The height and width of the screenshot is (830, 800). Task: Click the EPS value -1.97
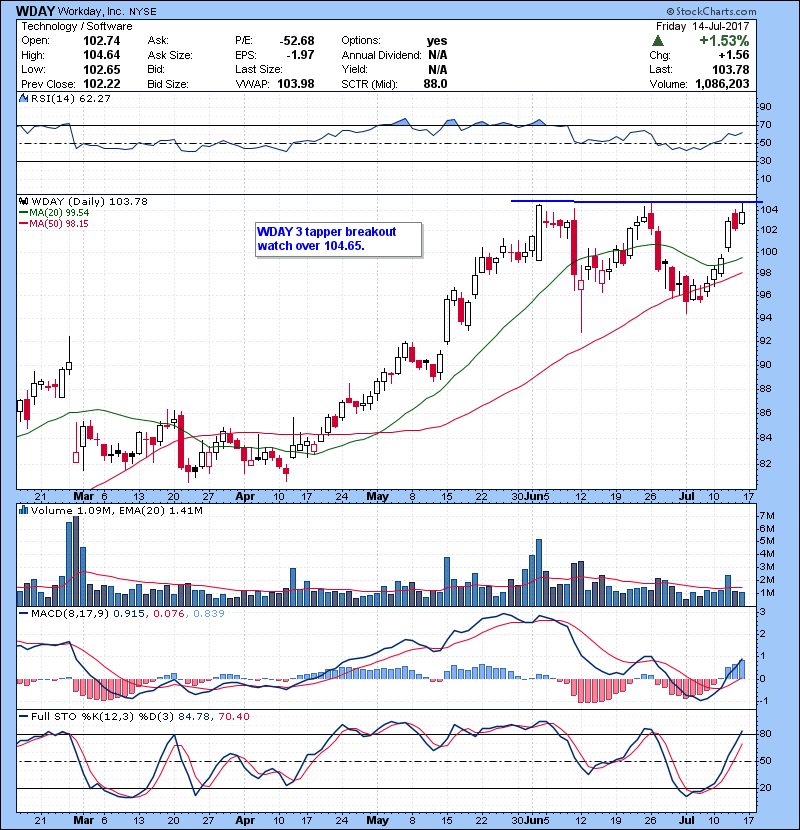[300, 55]
